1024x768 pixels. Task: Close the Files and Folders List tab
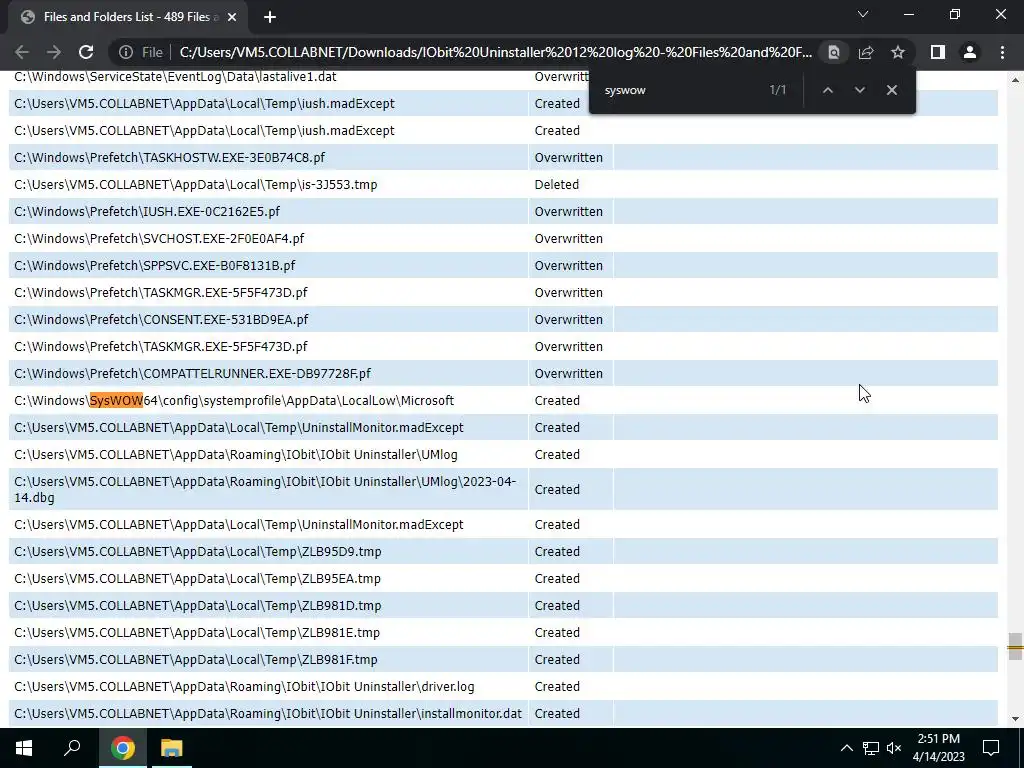[x=231, y=17]
